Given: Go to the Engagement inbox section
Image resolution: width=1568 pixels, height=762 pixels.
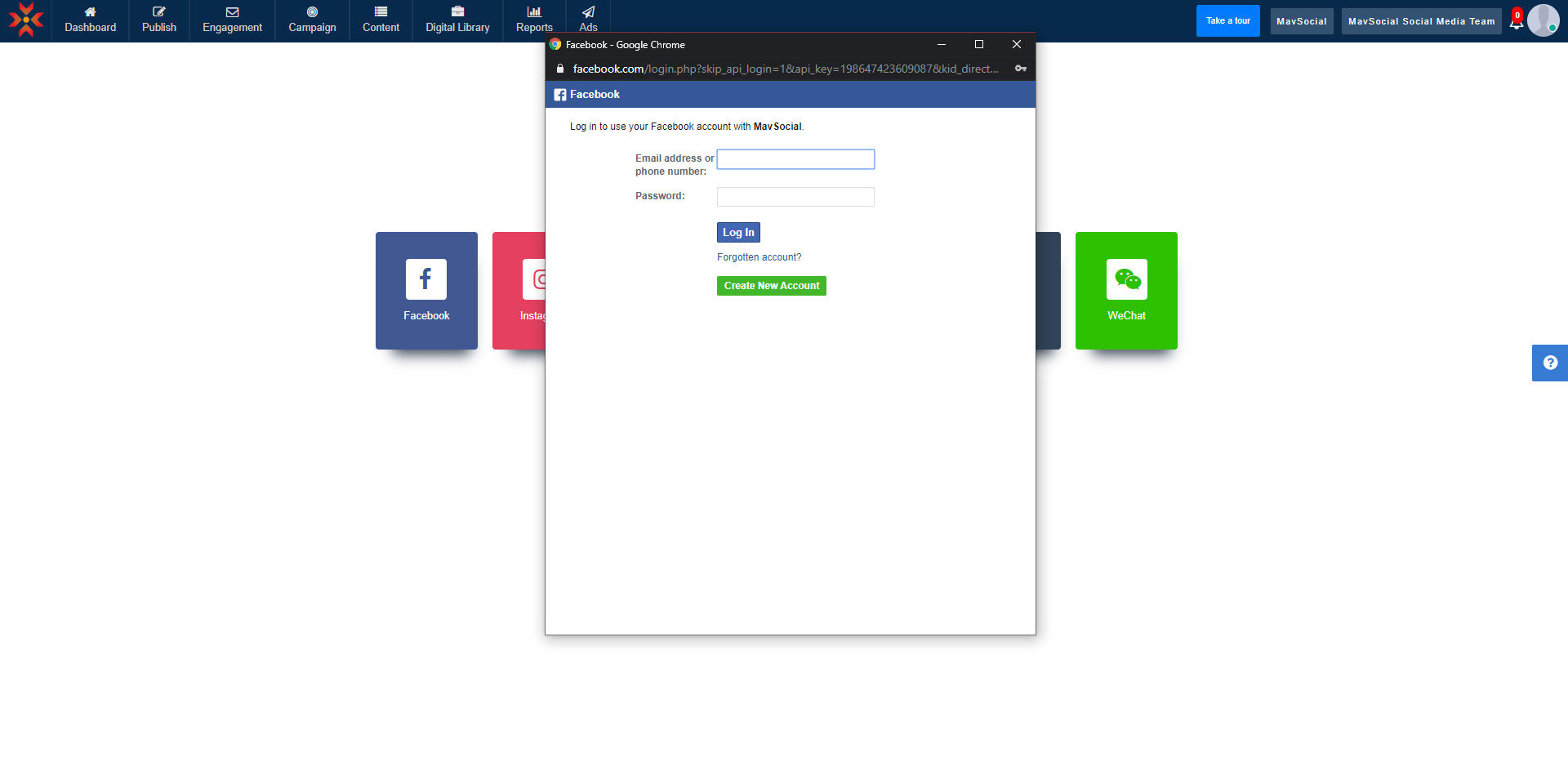Looking at the screenshot, I should point(232,20).
